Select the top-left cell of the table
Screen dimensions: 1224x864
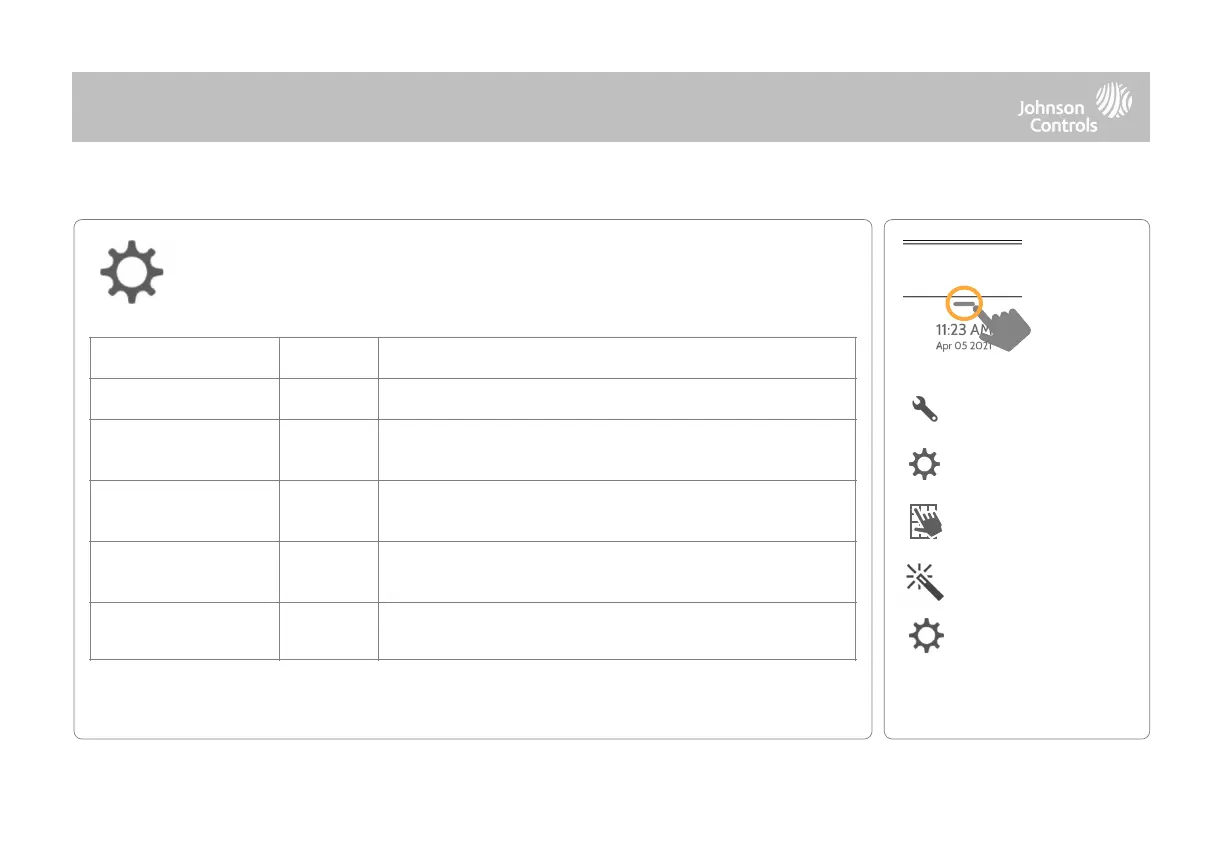click(x=184, y=358)
